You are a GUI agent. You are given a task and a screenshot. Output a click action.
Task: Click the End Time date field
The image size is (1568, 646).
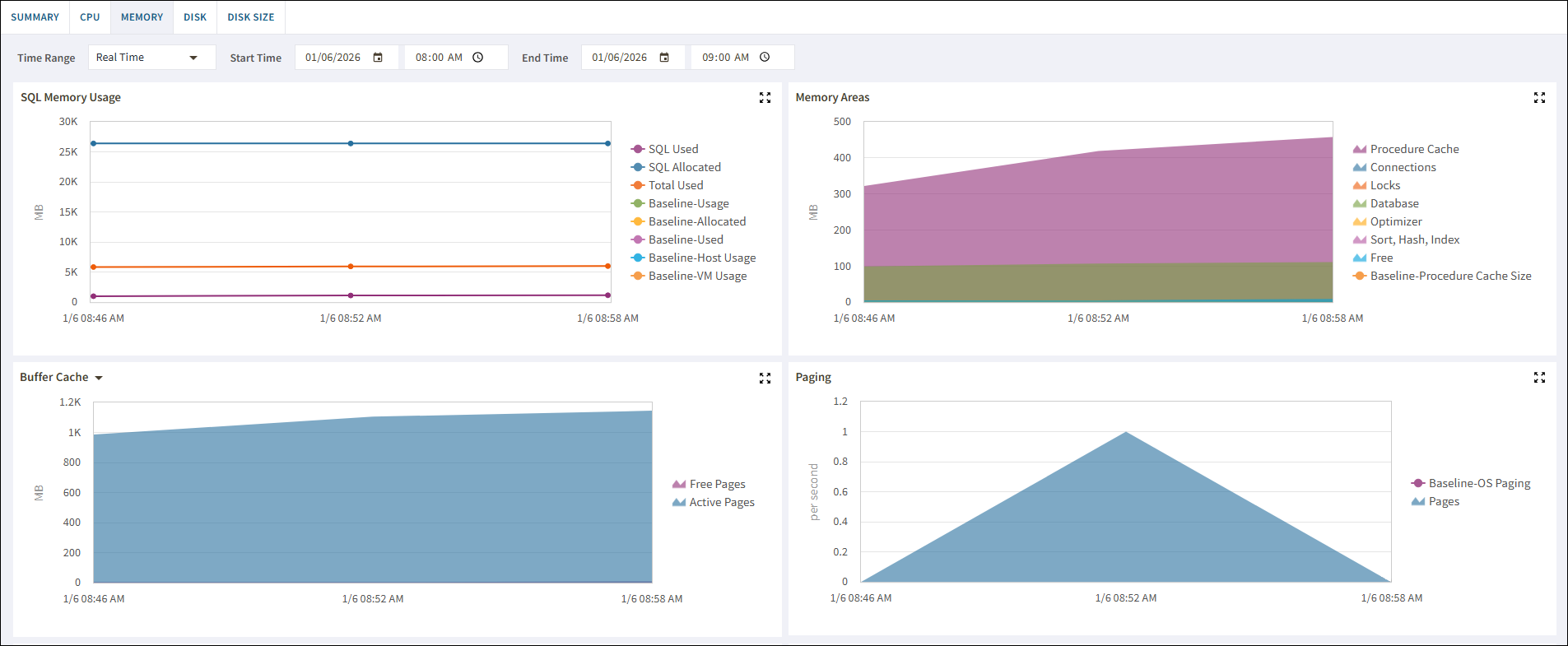pyautogui.click(x=633, y=58)
